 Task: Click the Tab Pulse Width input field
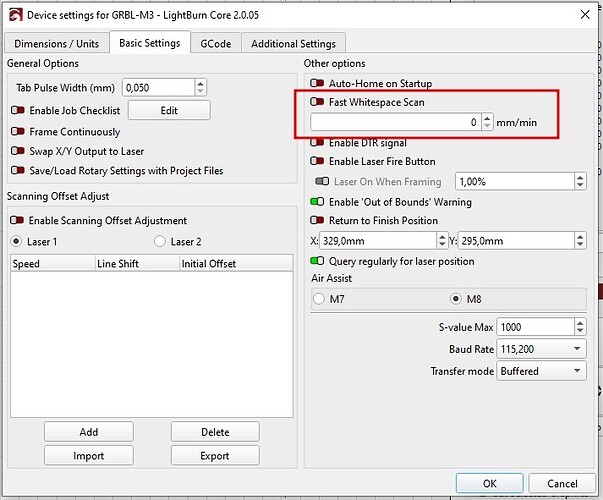[158, 88]
